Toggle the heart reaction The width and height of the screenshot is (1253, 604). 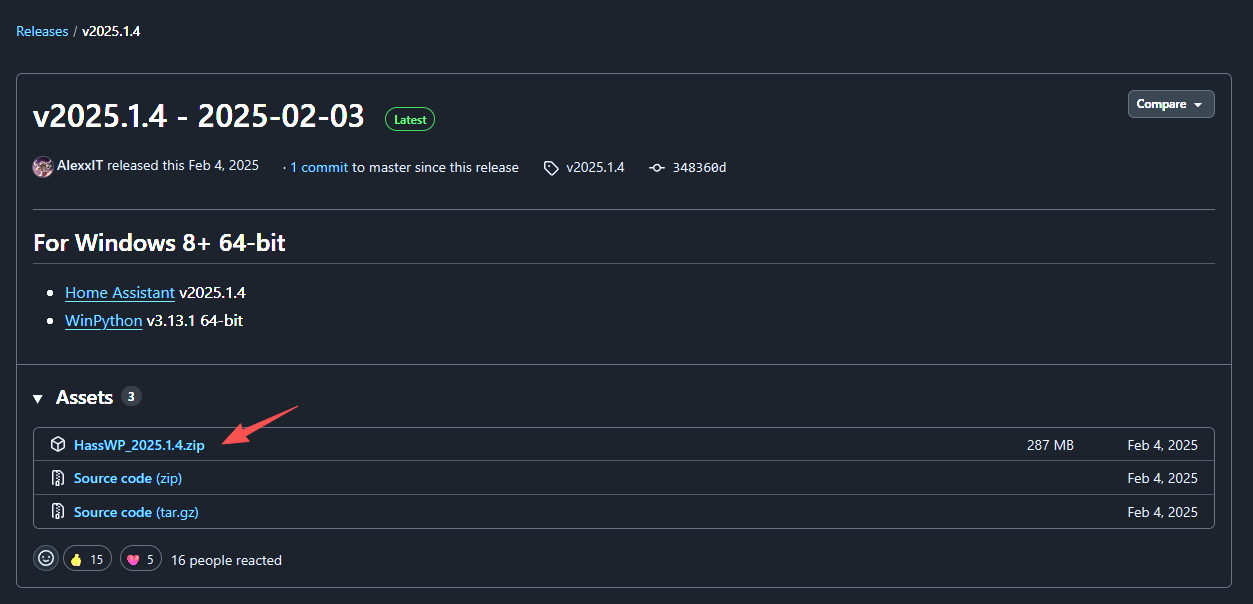pyautogui.click(x=142, y=559)
